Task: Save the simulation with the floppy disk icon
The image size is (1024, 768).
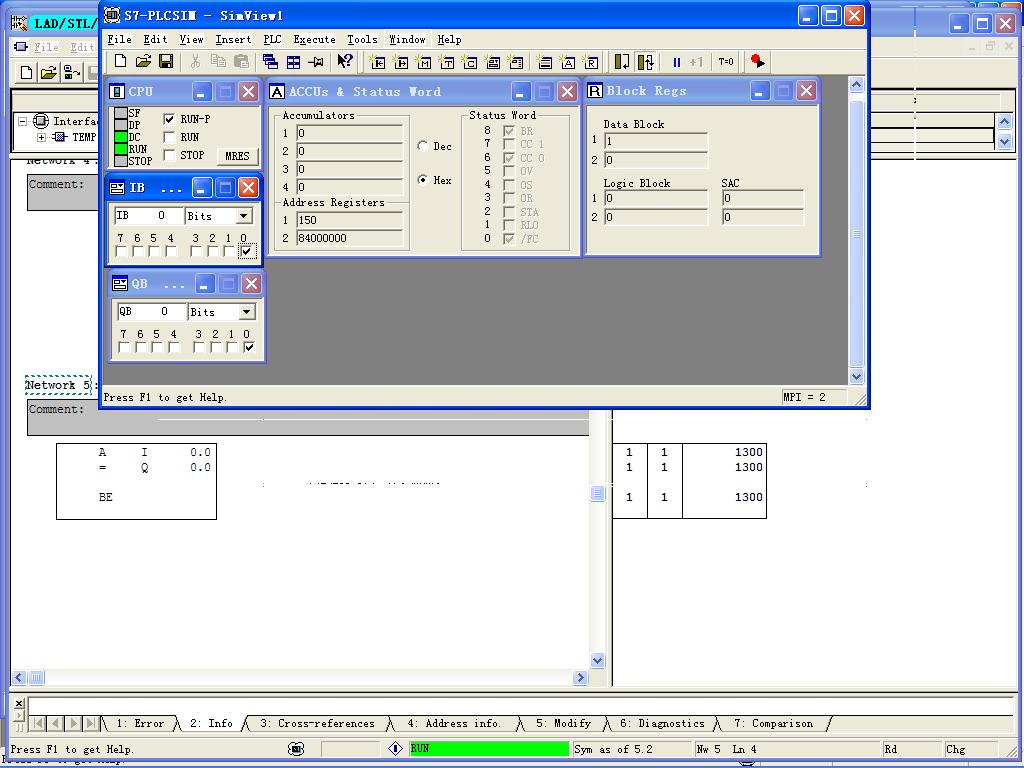Action: pyautogui.click(x=166, y=61)
